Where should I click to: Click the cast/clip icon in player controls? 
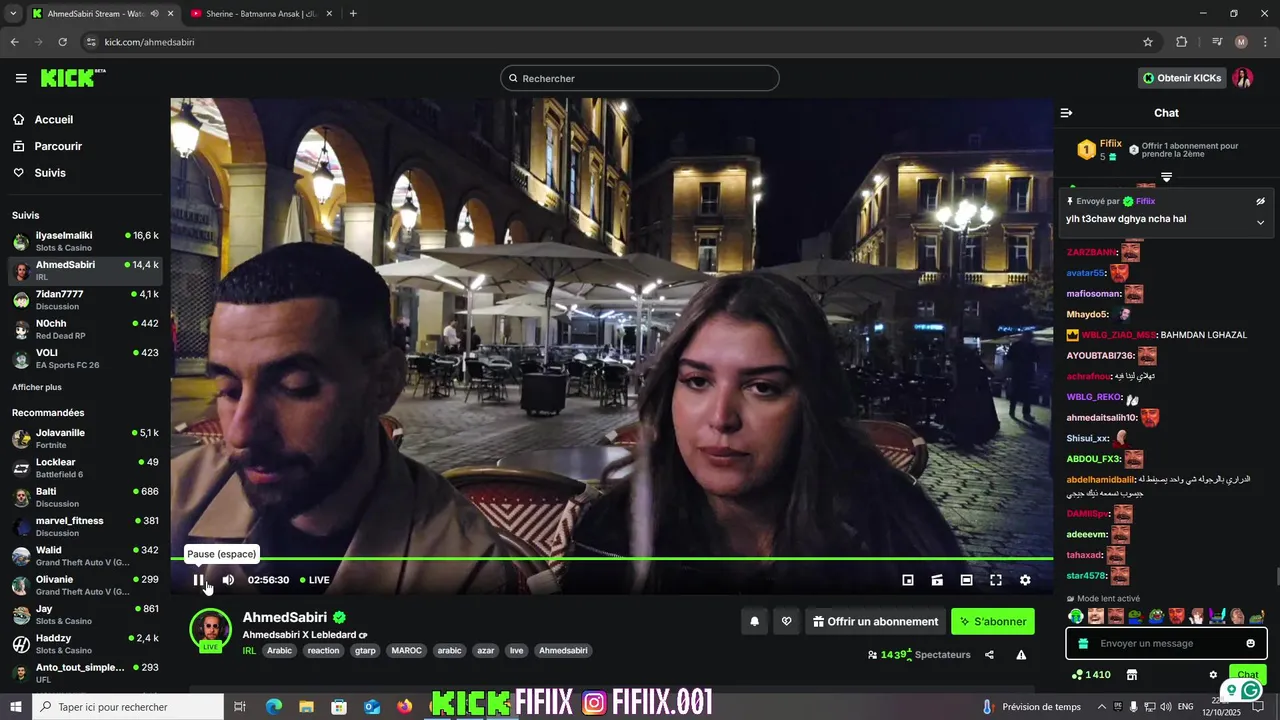pos(937,580)
